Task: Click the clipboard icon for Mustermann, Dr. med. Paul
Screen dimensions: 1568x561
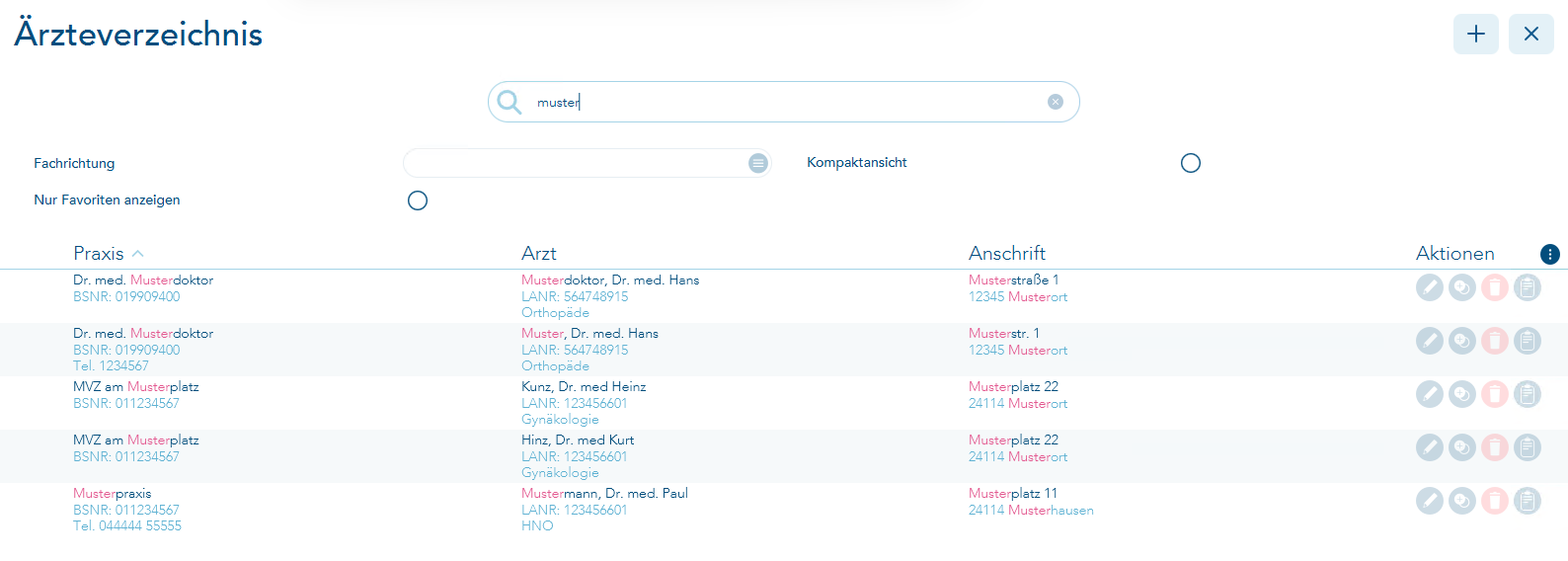Action: coord(1527,501)
